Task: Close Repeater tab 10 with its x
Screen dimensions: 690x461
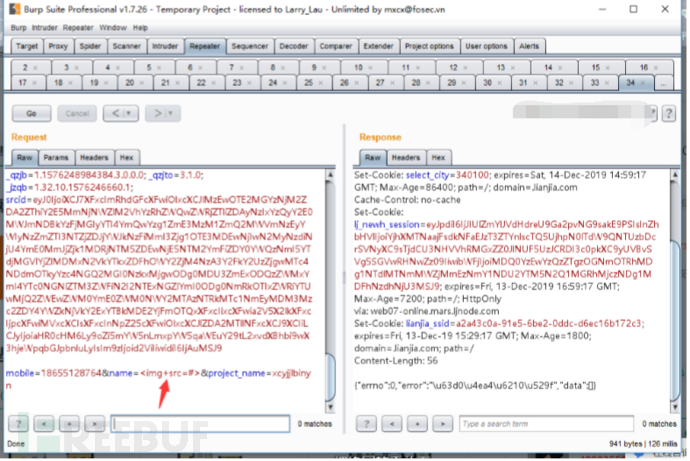Action: point(370,68)
